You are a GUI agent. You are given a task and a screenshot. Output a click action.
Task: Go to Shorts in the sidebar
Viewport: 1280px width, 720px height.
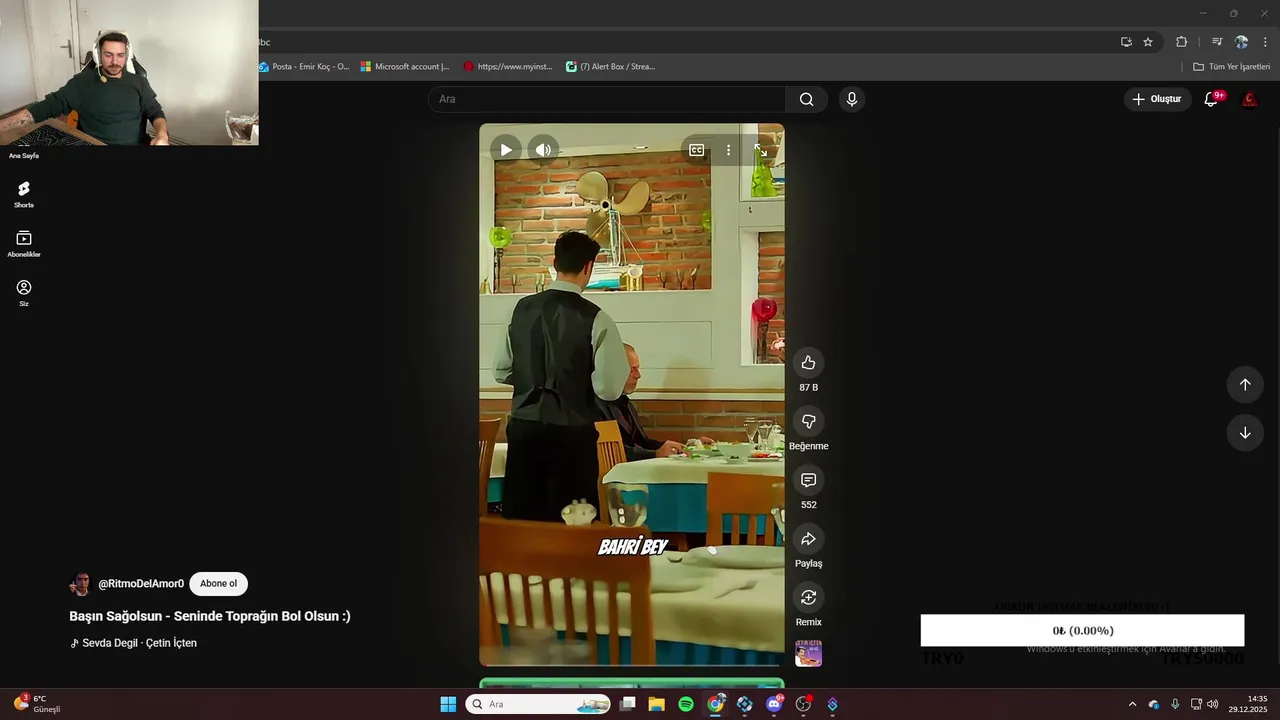point(24,194)
